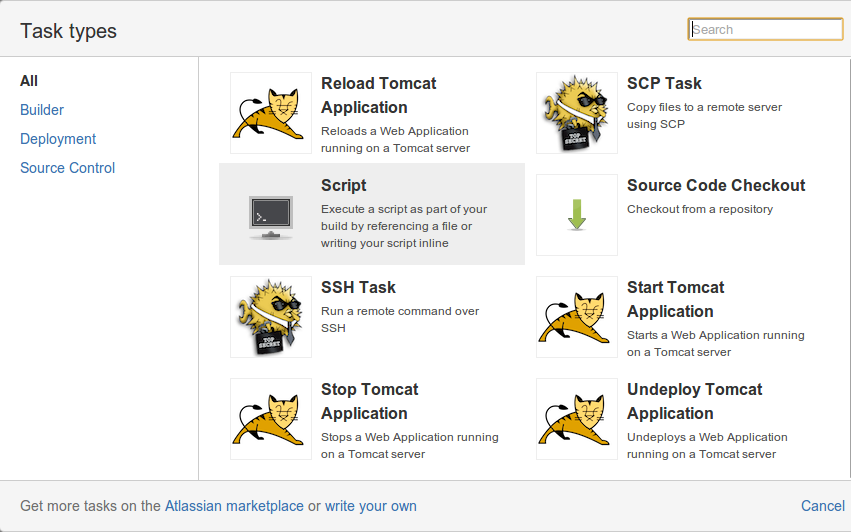The height and width of the screenshot is (532, 851).
Task: Choose the SSH Task title text
Action: 358,287
